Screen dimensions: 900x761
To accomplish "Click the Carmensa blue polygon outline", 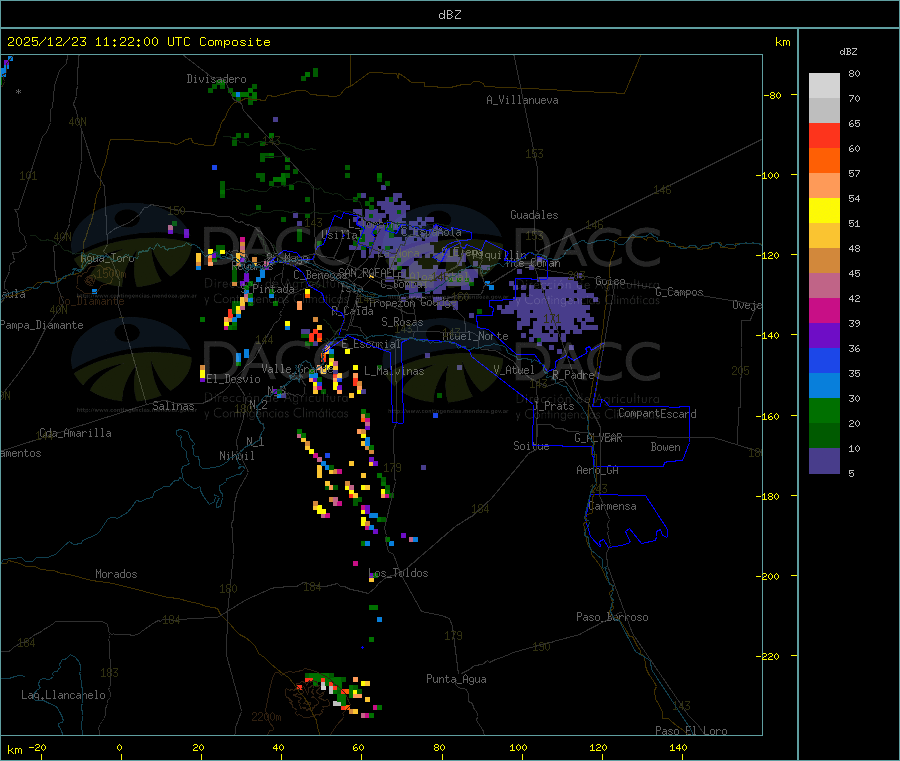I will pyautogui.click(x=626, y=521).
